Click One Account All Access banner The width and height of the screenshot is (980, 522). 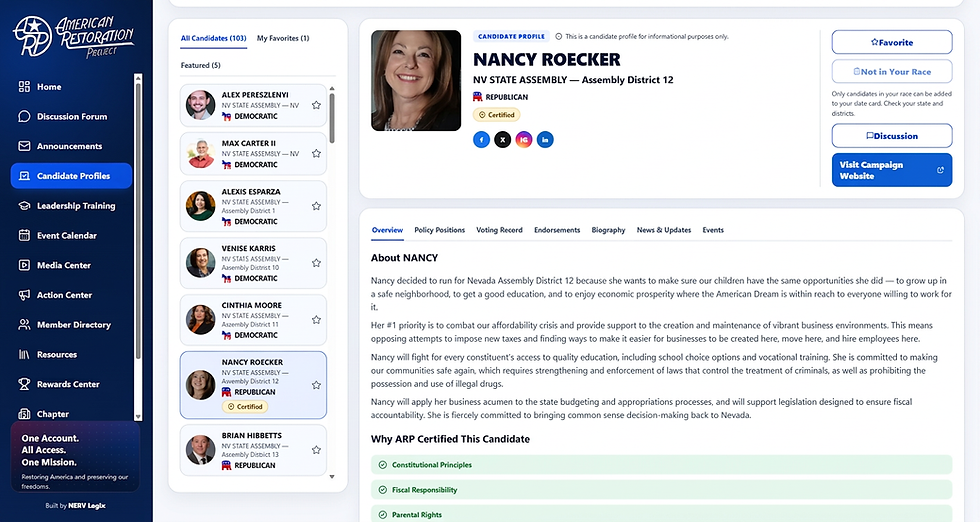click(x=75, y=457)
